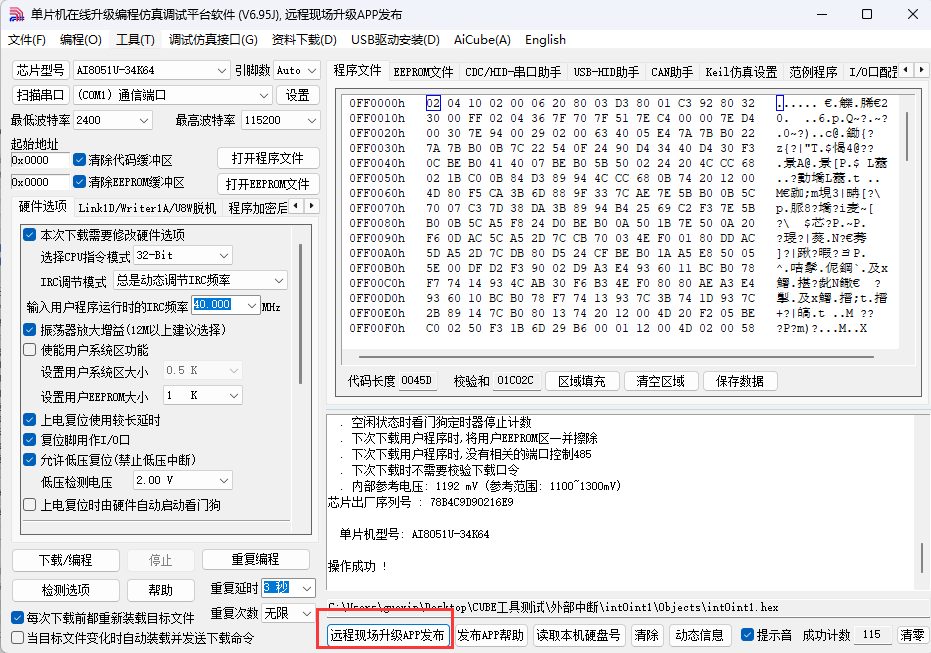Select the Link1D/Writer1A/U8W脱机 tab
Viewport: 931px width, 653px height.
[147, 208]
